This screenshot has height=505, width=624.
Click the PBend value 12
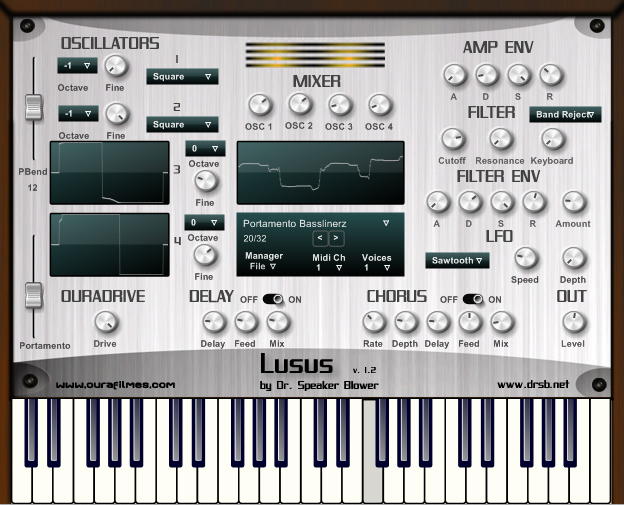click(32, 187)
